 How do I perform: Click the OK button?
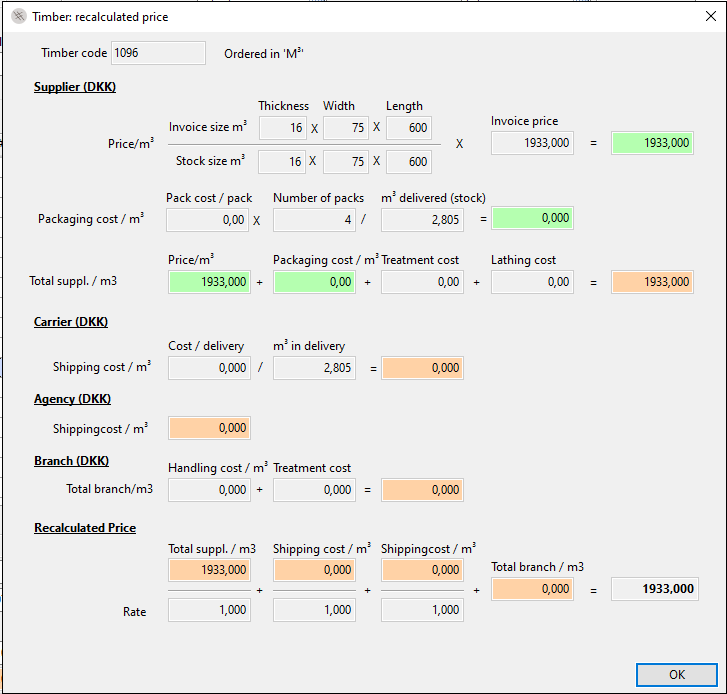click(676, 674)
